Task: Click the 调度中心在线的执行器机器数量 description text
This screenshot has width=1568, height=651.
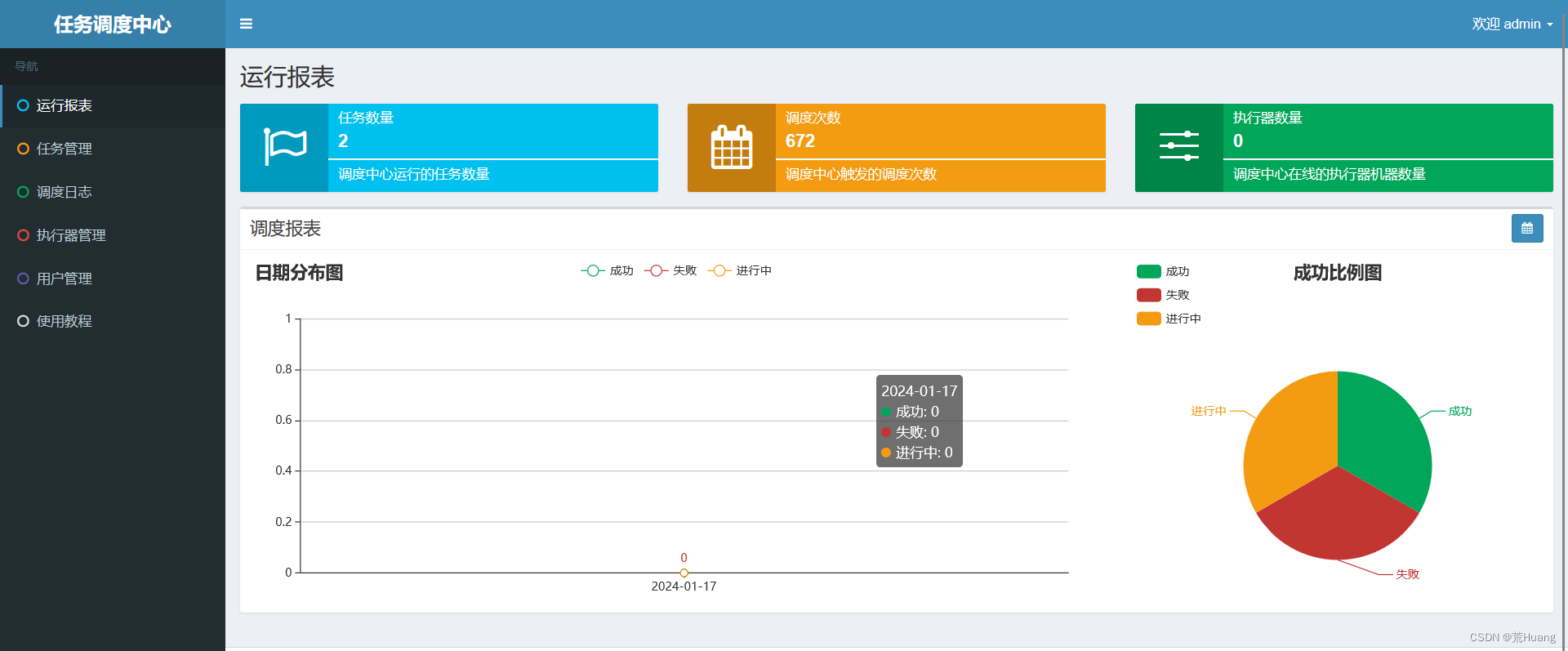Action: [1330, 174]
